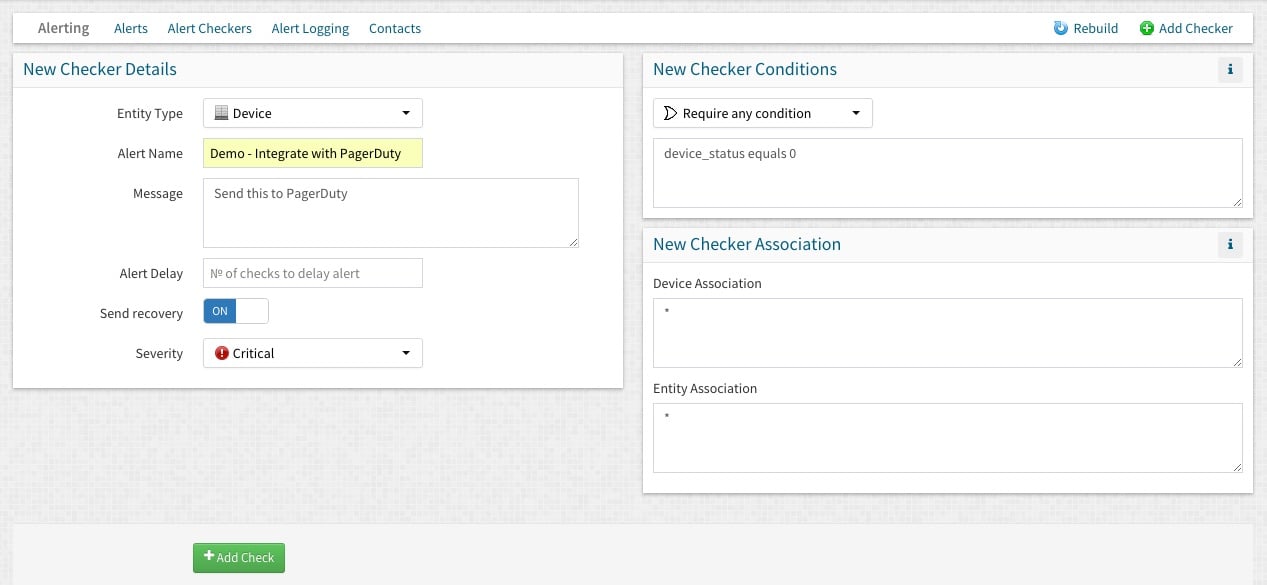The height and width of the screenshot is (585, 1267).
Task: Open the Entity Type dropdown
Action: pos(312,113)
